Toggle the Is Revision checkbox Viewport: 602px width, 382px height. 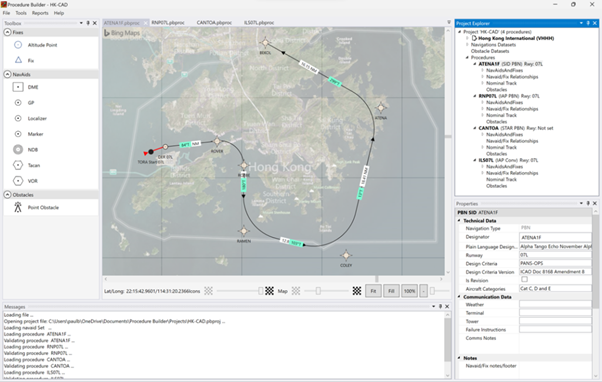click(x=524, y=279)
